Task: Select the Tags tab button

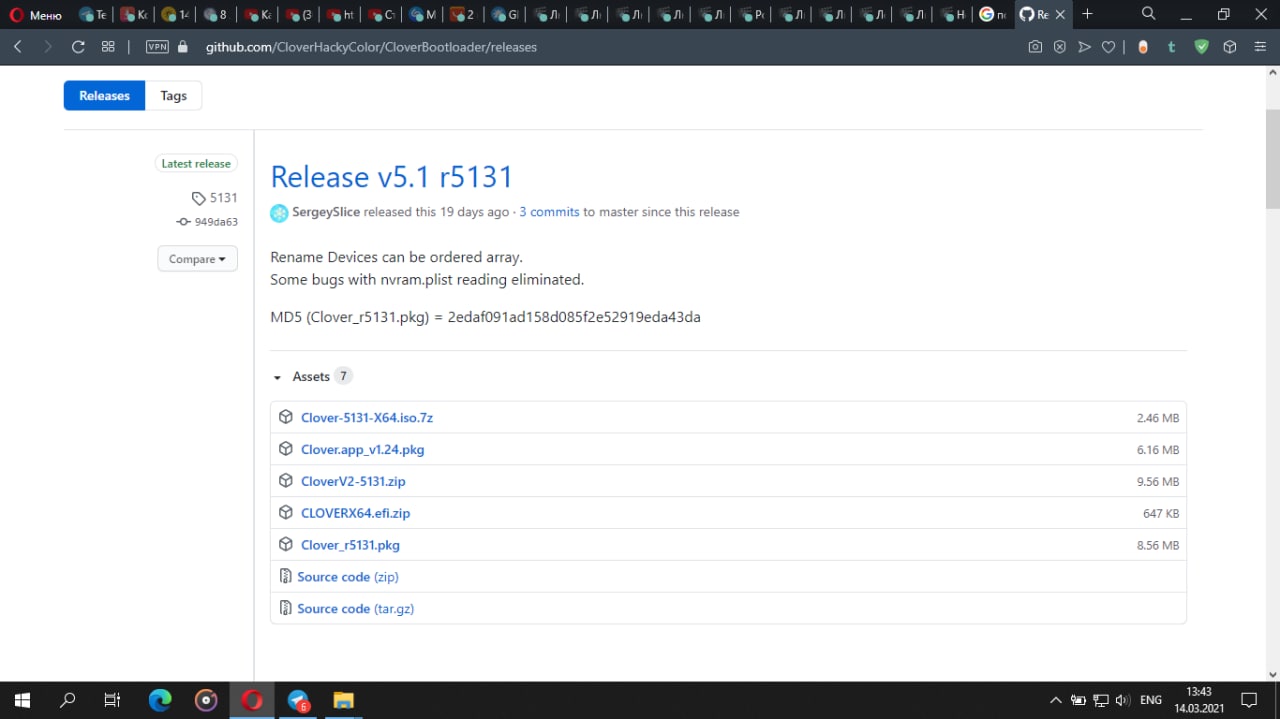Action: (x=173, y=95)
